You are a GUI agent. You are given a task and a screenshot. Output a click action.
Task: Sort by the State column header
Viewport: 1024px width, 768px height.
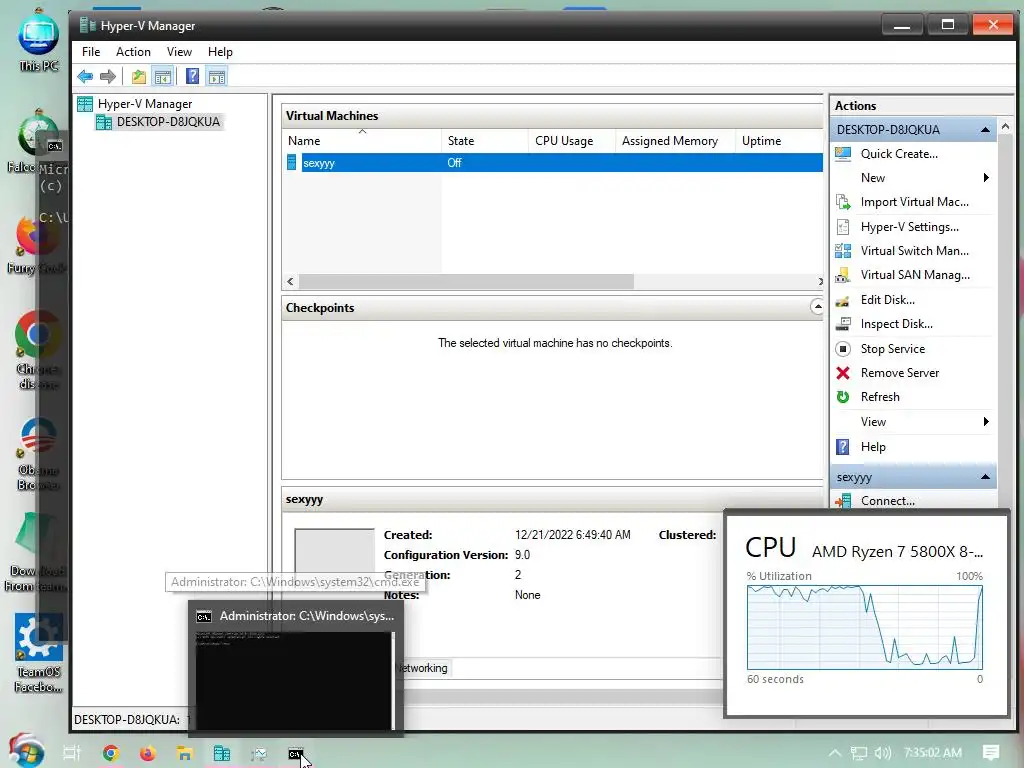click(x=485, y=141)
